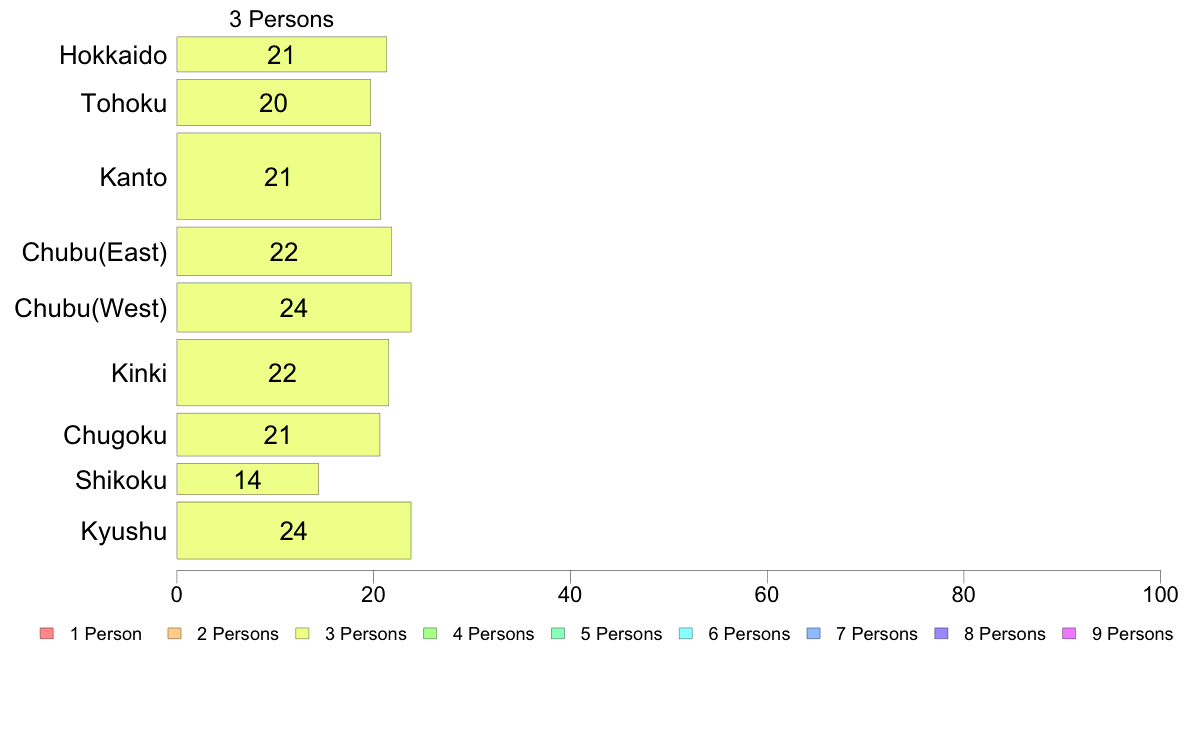Toggle the 3 Persons yellow legend swatch
This screenshot has height=736, width=1188.
click(302, 634)
